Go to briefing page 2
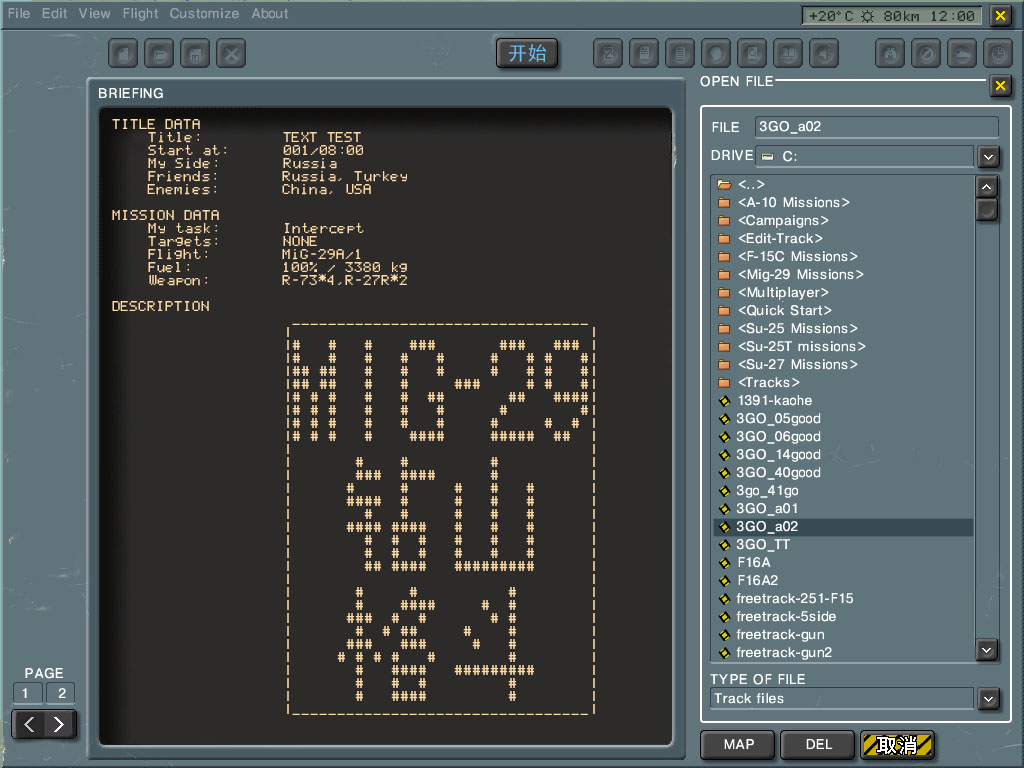This screenshot has height=768, width=1024. pos(61,693)
